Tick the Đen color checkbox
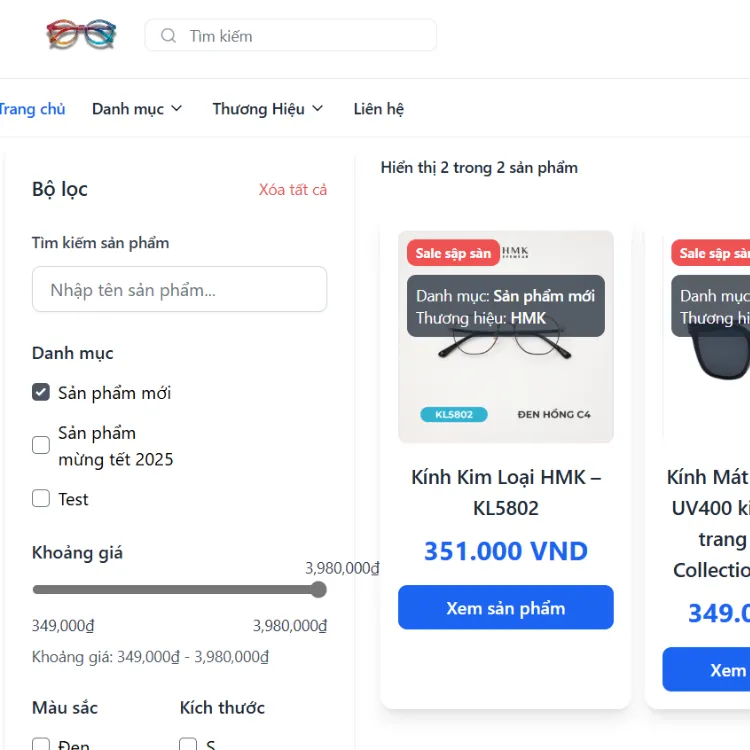 [x=41, y=744]
